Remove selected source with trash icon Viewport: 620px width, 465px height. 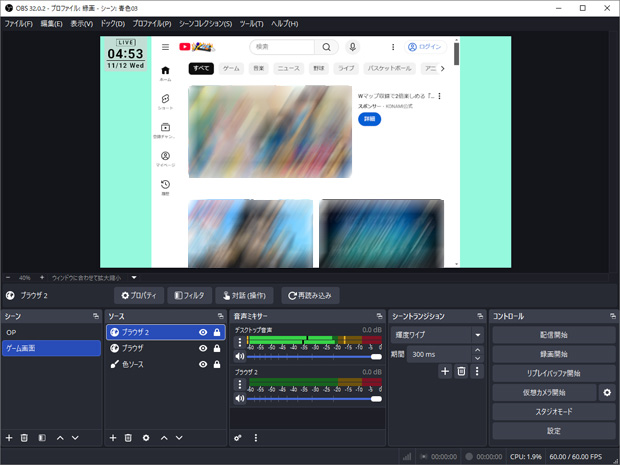pyautogui.click(x=128, y=438)
